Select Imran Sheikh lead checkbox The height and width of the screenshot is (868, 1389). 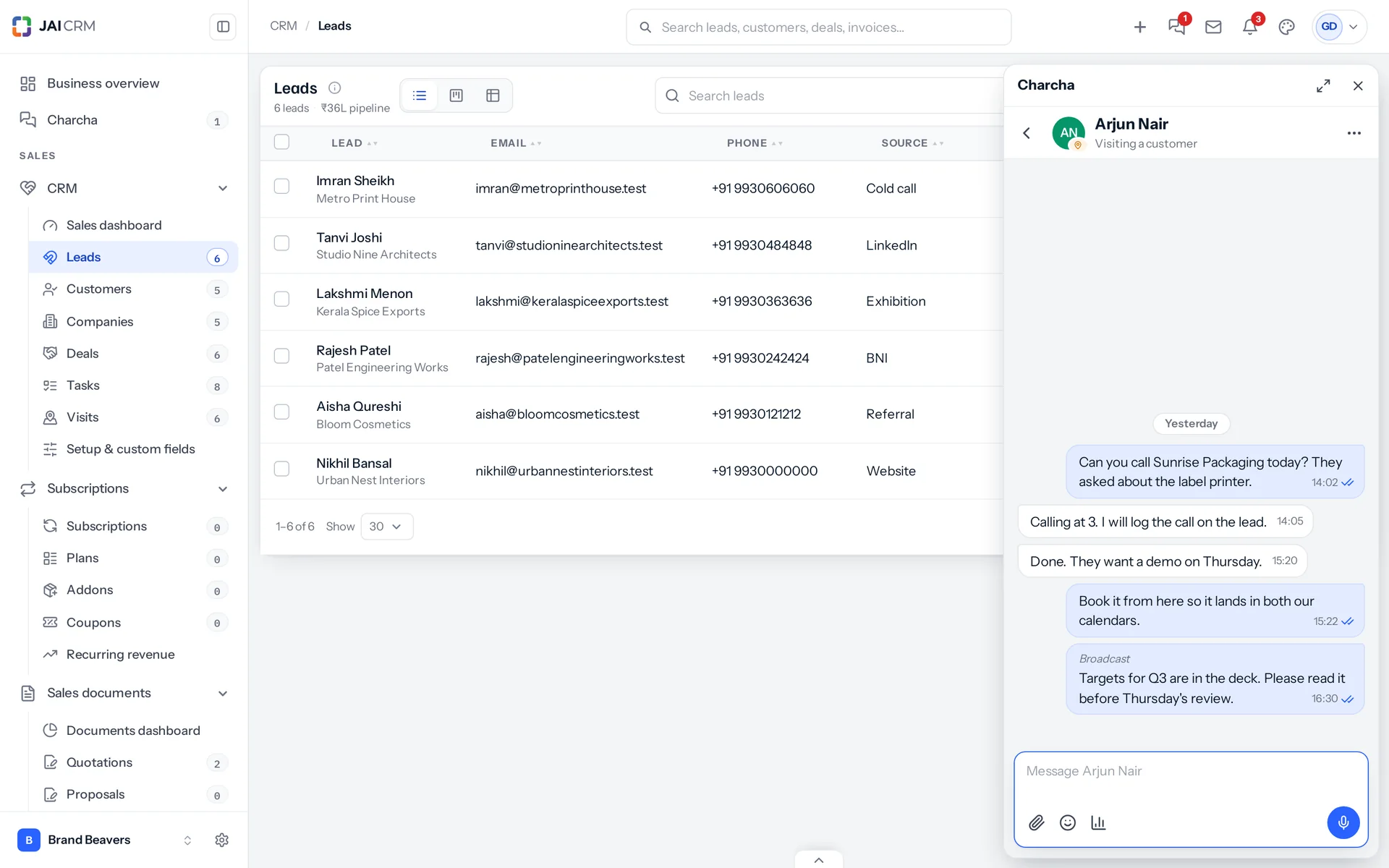point(281,187)
